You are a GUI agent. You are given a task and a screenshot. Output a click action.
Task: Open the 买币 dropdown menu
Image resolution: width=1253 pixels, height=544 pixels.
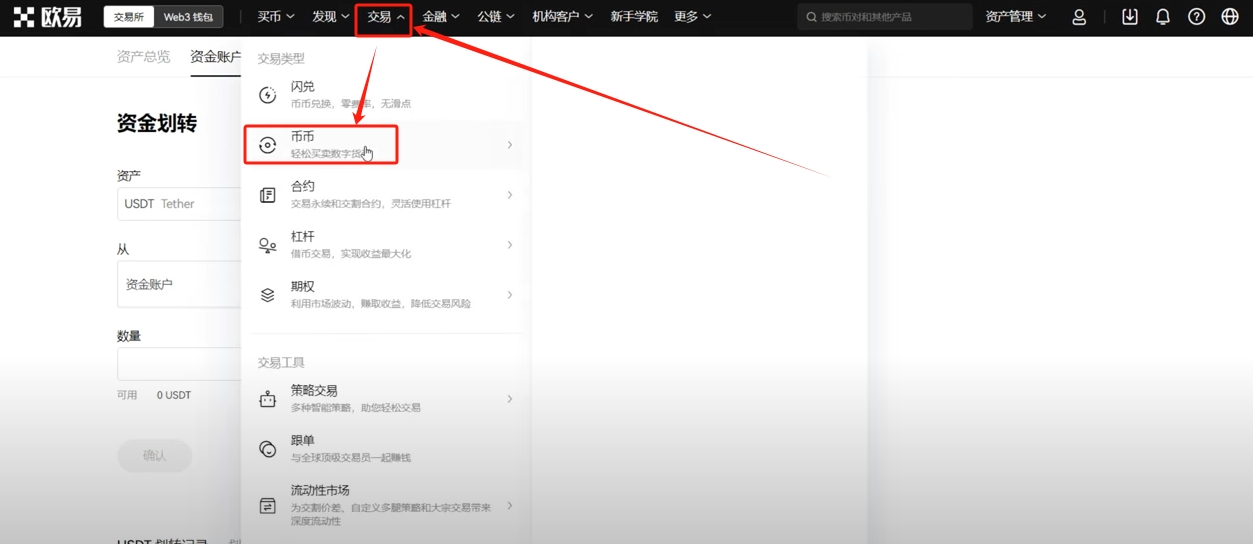tap(276, 17)
